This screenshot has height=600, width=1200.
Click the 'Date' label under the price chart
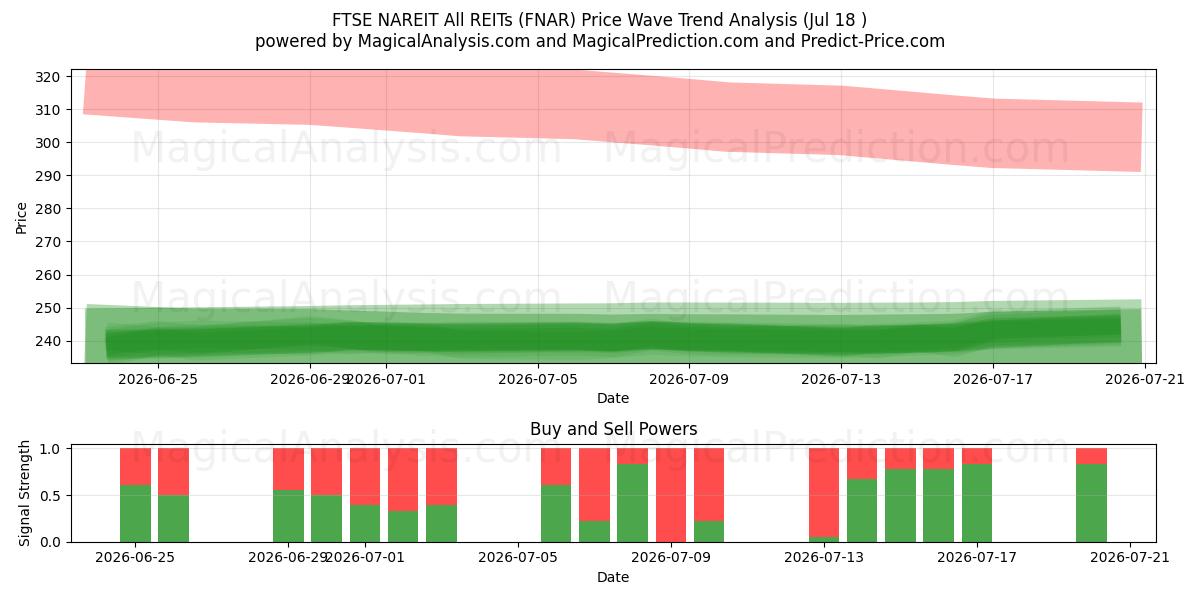pyautogui.click(x=613, y=398)
